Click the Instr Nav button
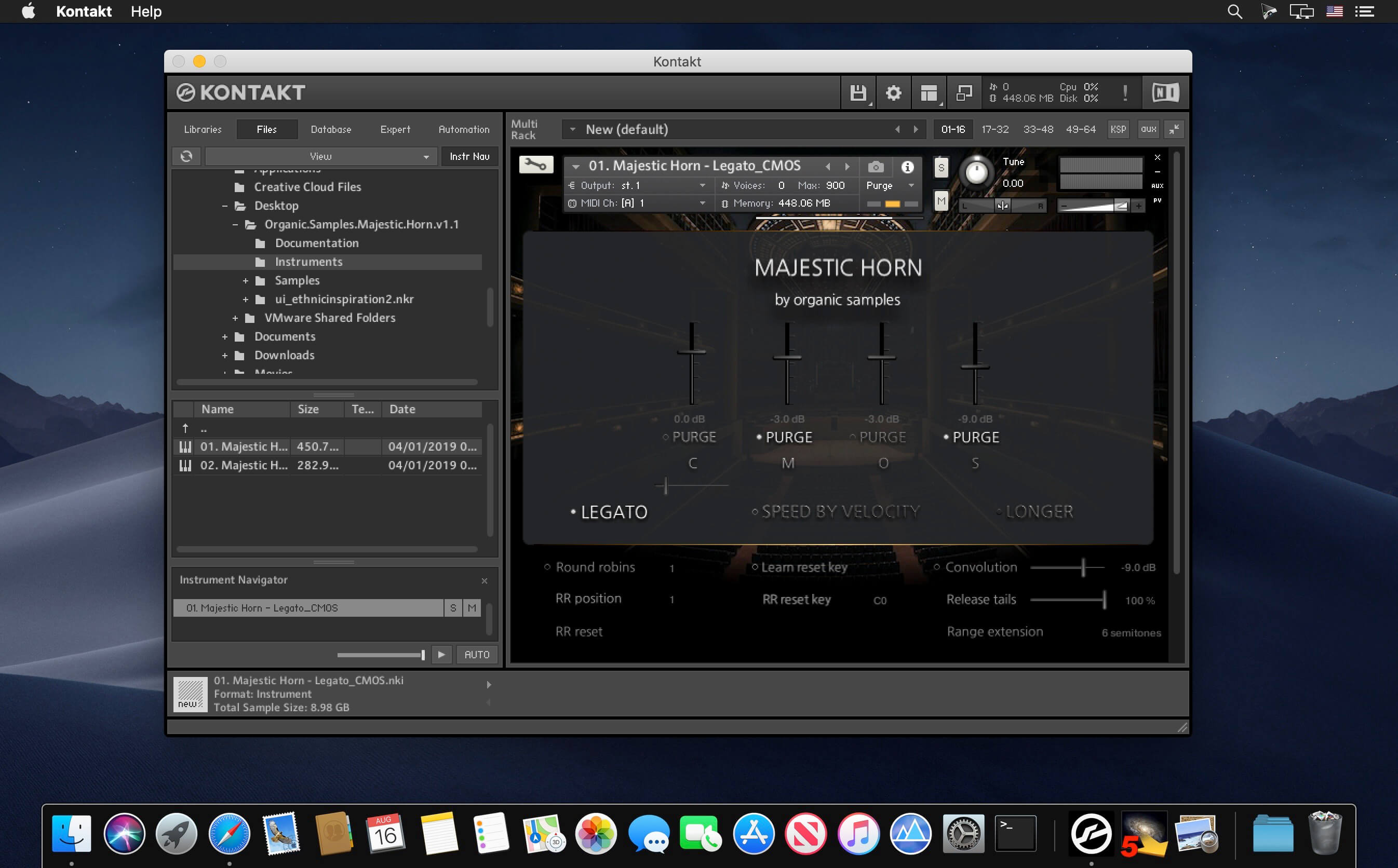Image resolution: width=1398 pixels, height=868 pixels. pyautogui.click(x=469, y=156)
